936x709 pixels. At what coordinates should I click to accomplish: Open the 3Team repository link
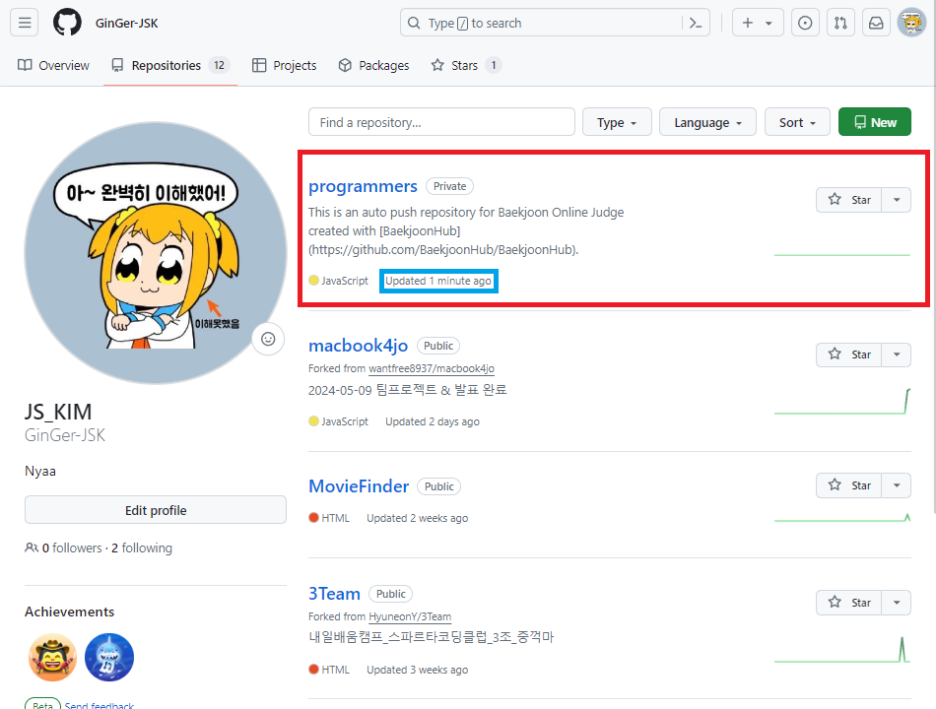[334, 594]
